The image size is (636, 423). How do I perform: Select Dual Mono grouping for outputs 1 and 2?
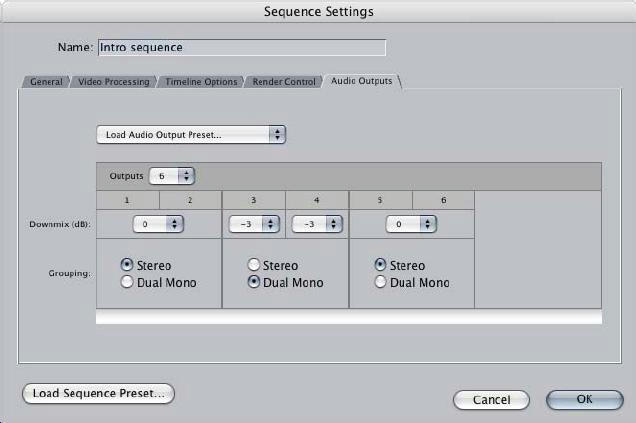pos(127,282)
